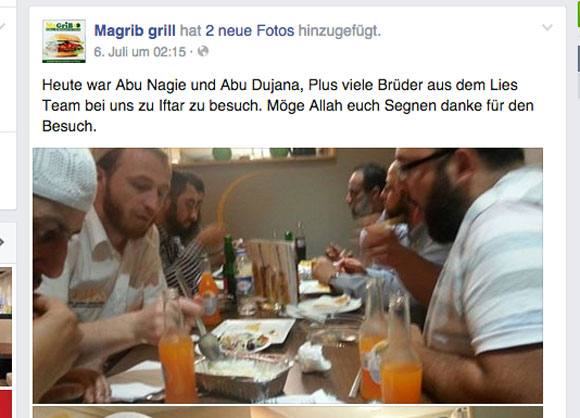Click the globe public-audience icon
Viewport: 580px width, 418px height.
click(x=203, y=51)
